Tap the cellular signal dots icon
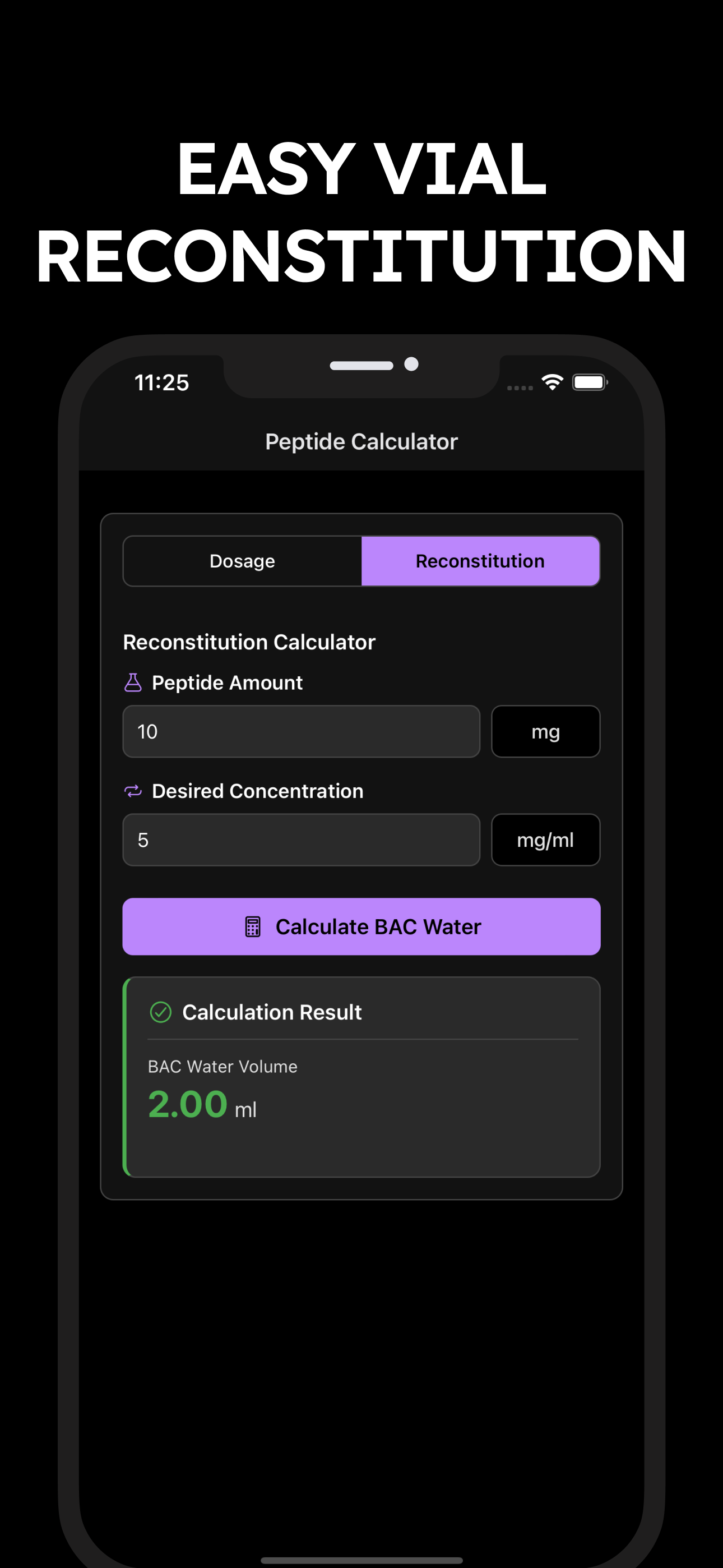The width and height of the screenshot is (723, 1568). point(520,388)
